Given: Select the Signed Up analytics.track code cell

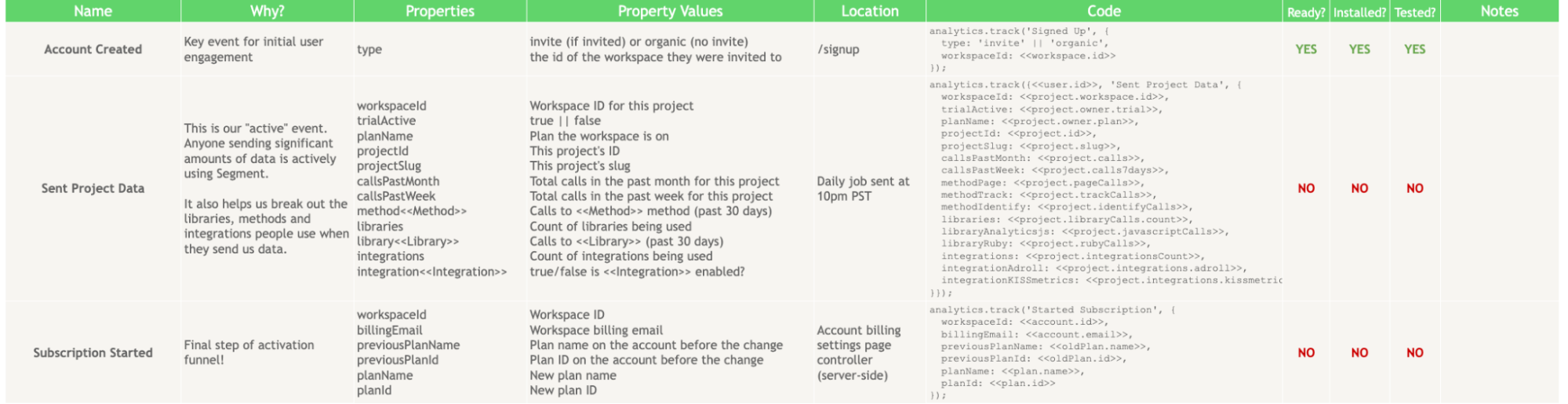Looking at the screenshot, I should point(1104,49).
